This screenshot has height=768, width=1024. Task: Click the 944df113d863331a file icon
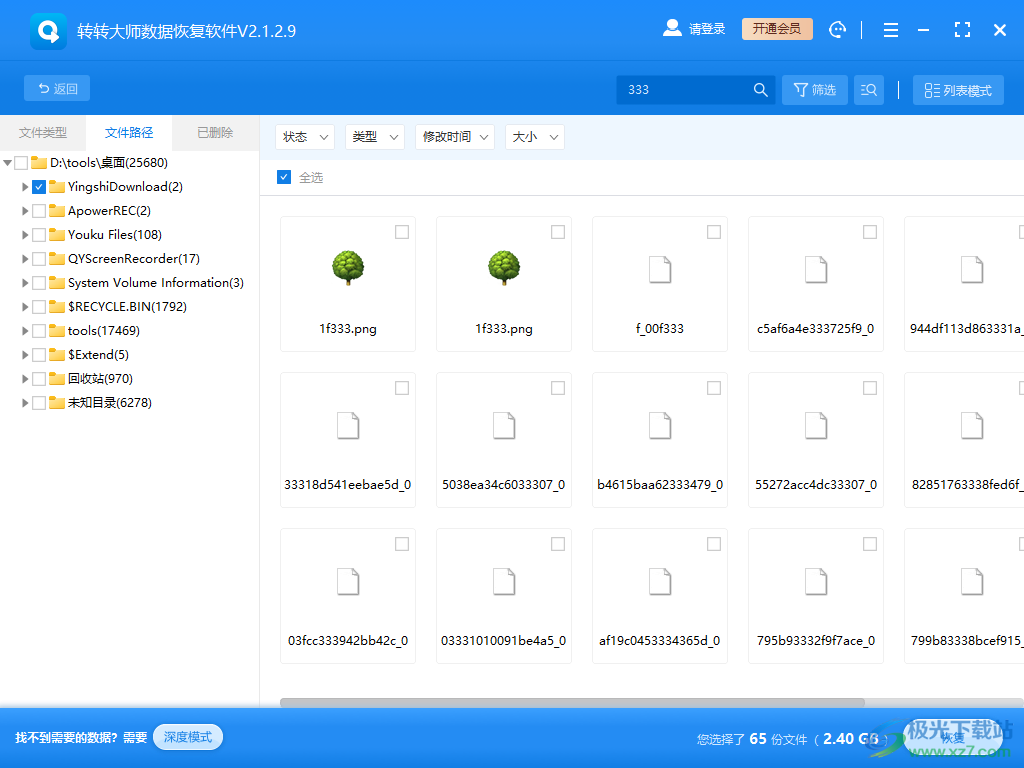[972, 270]
